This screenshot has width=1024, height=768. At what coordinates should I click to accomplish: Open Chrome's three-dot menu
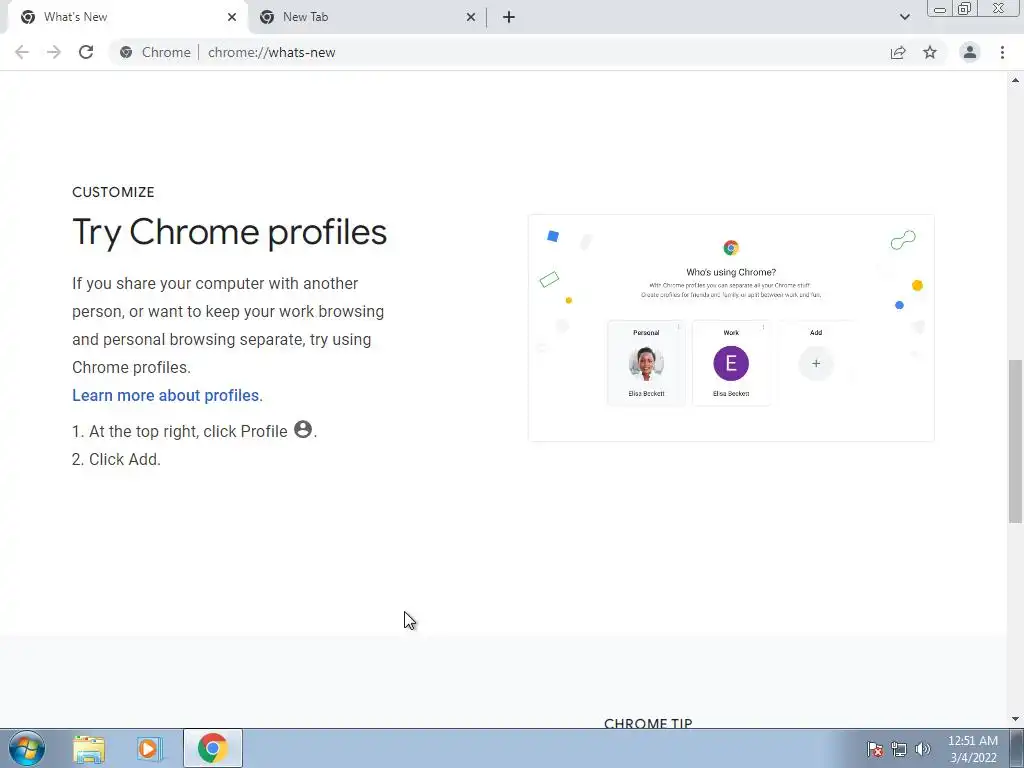pyautogui.click(x=1002, y=52)
